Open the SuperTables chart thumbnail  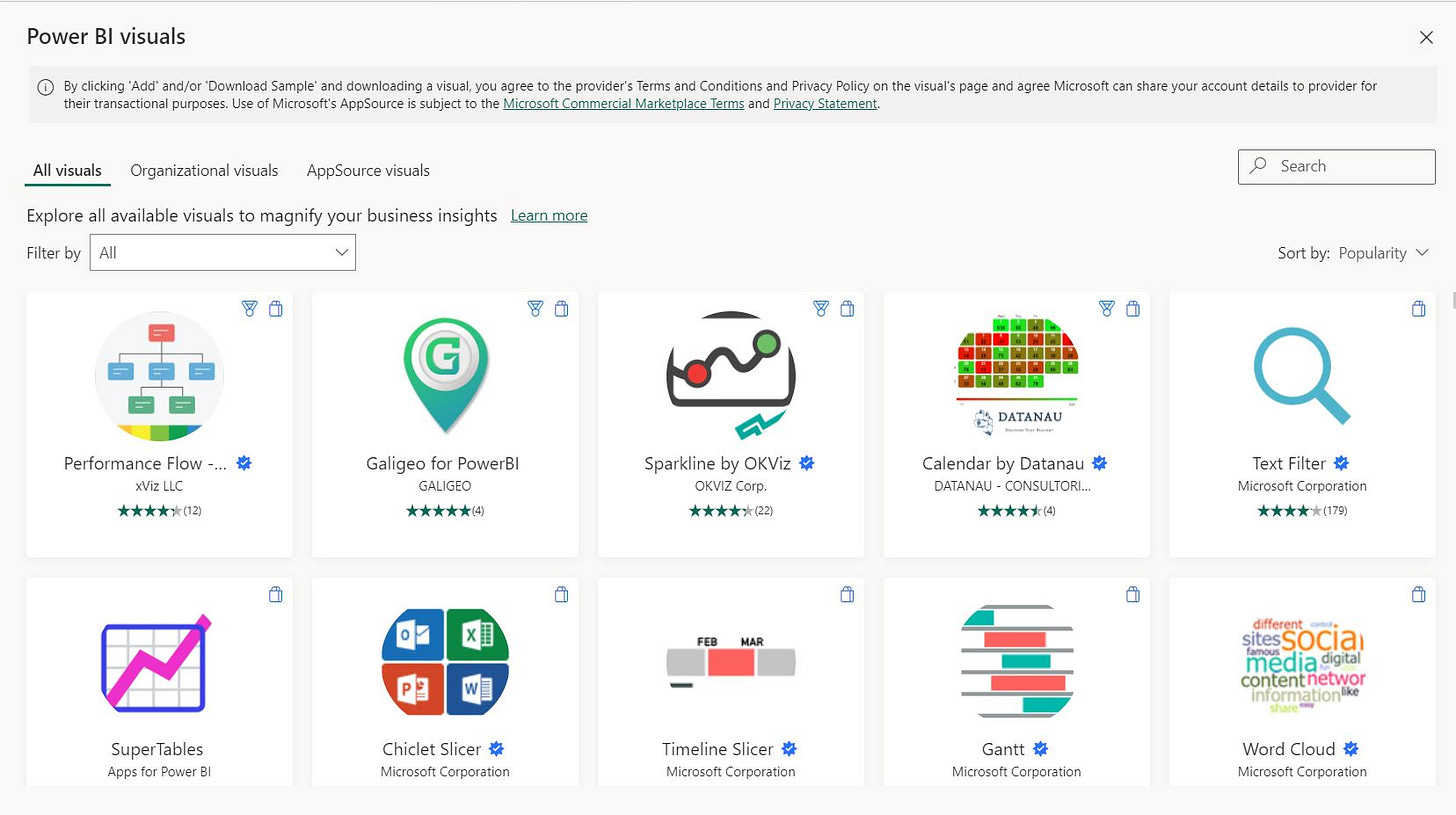[x=158, y=663]
